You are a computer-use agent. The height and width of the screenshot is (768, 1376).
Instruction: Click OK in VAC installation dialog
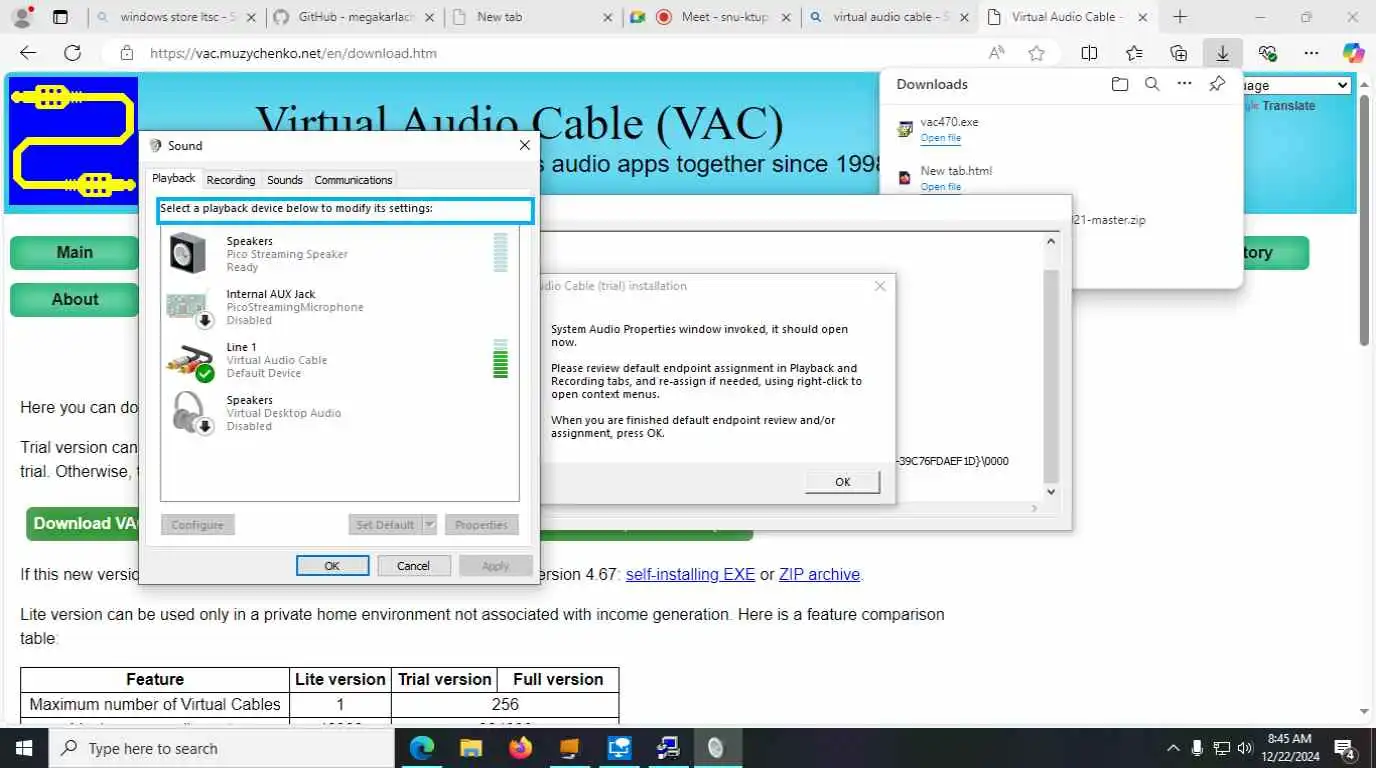(843, 482)
